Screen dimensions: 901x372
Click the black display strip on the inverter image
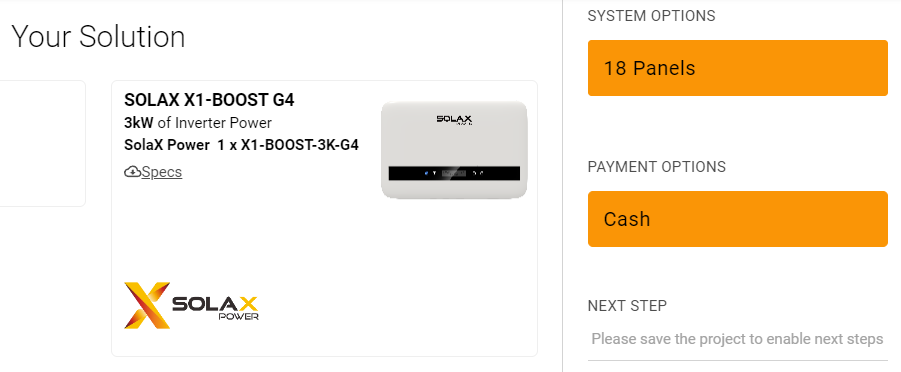[x=454, y=173]
